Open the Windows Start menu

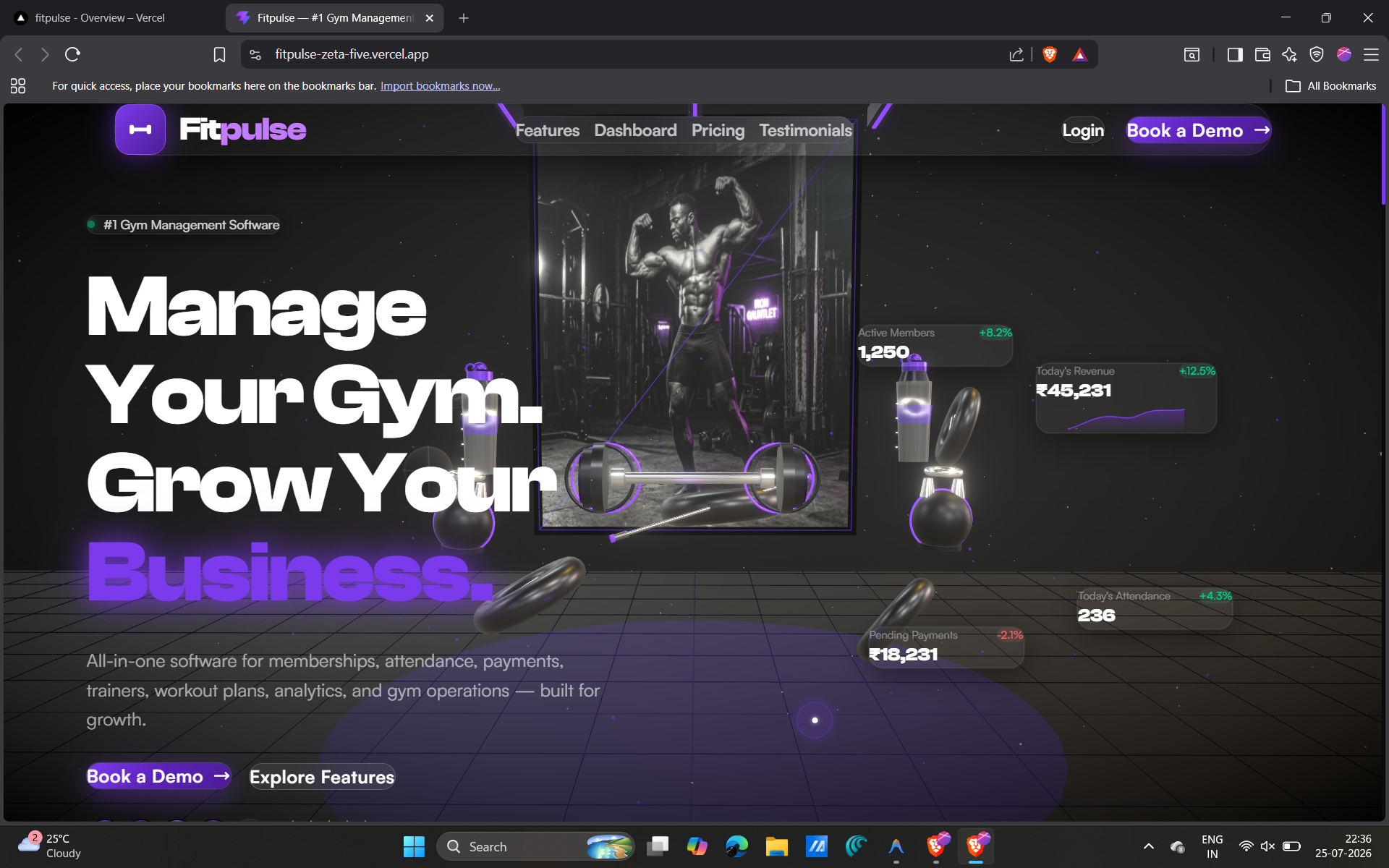[414, 846]
